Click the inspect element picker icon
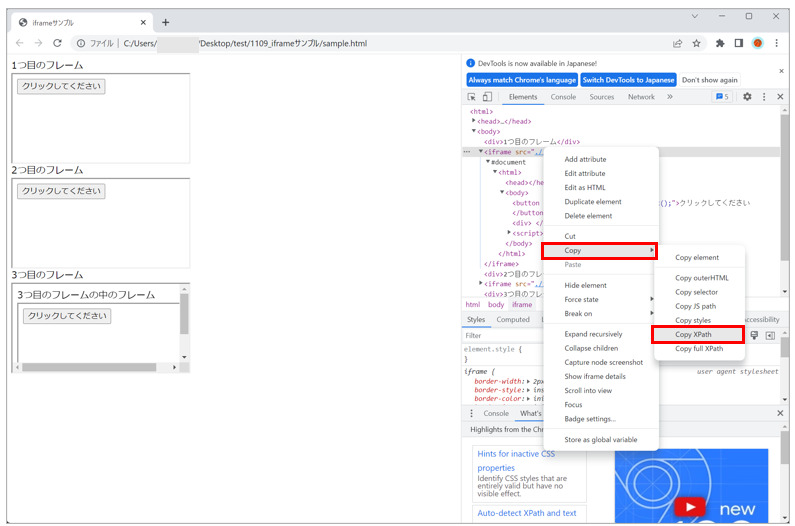Screen dimensions: 795x526 472,97
